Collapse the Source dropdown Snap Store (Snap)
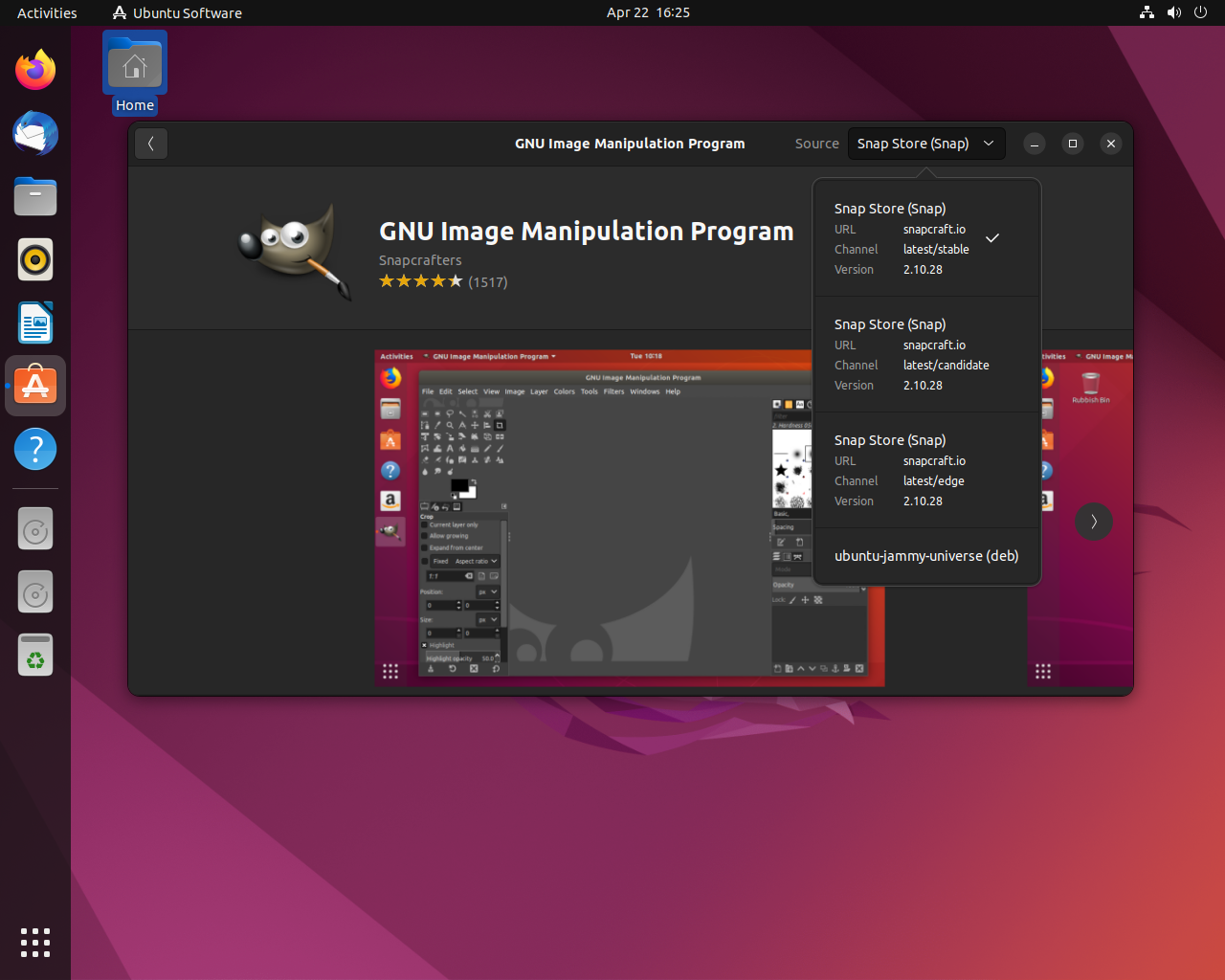The image size is (1225, 980). point(926,144)
